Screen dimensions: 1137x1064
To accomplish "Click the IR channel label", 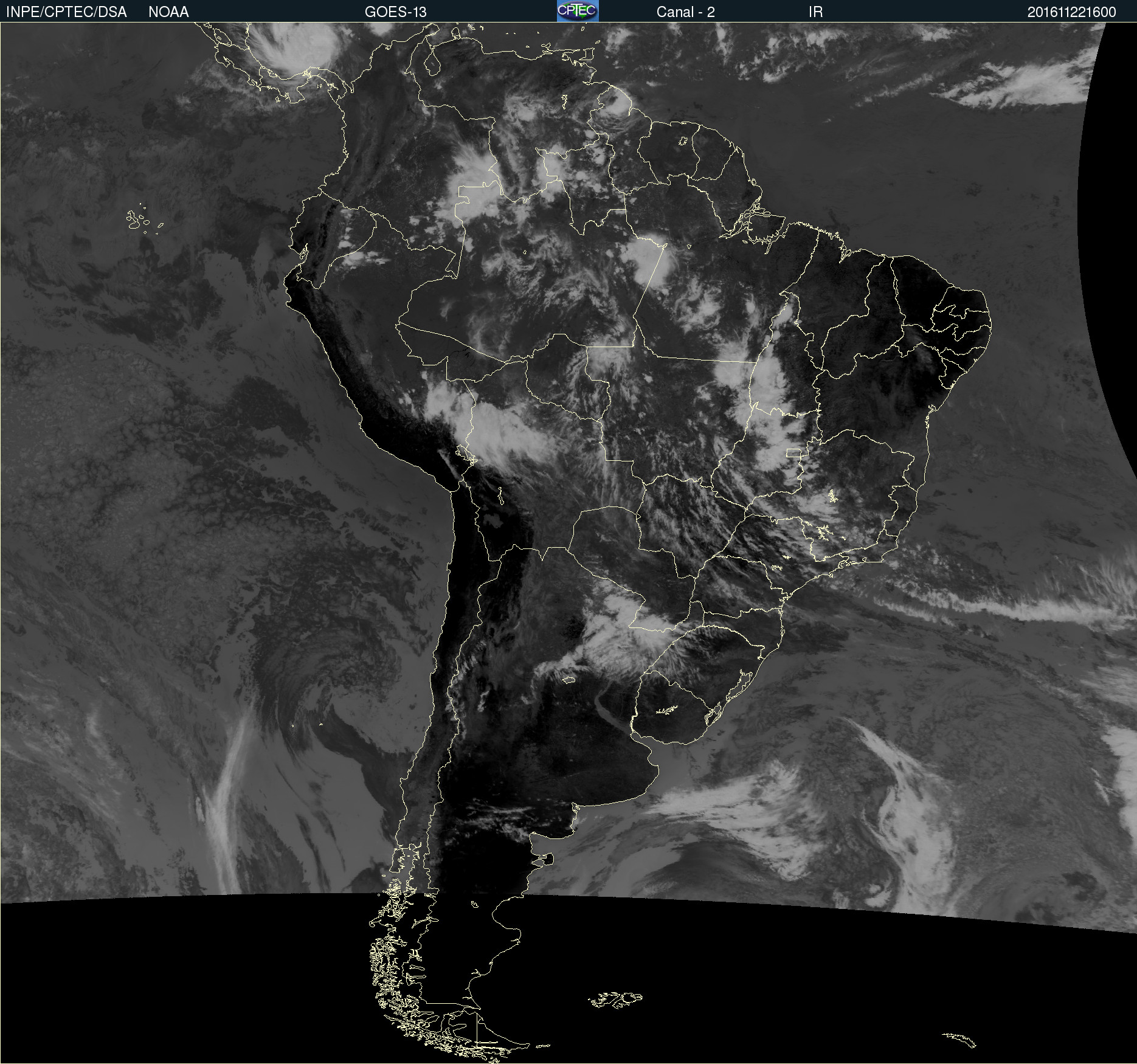I will point(815,12).
